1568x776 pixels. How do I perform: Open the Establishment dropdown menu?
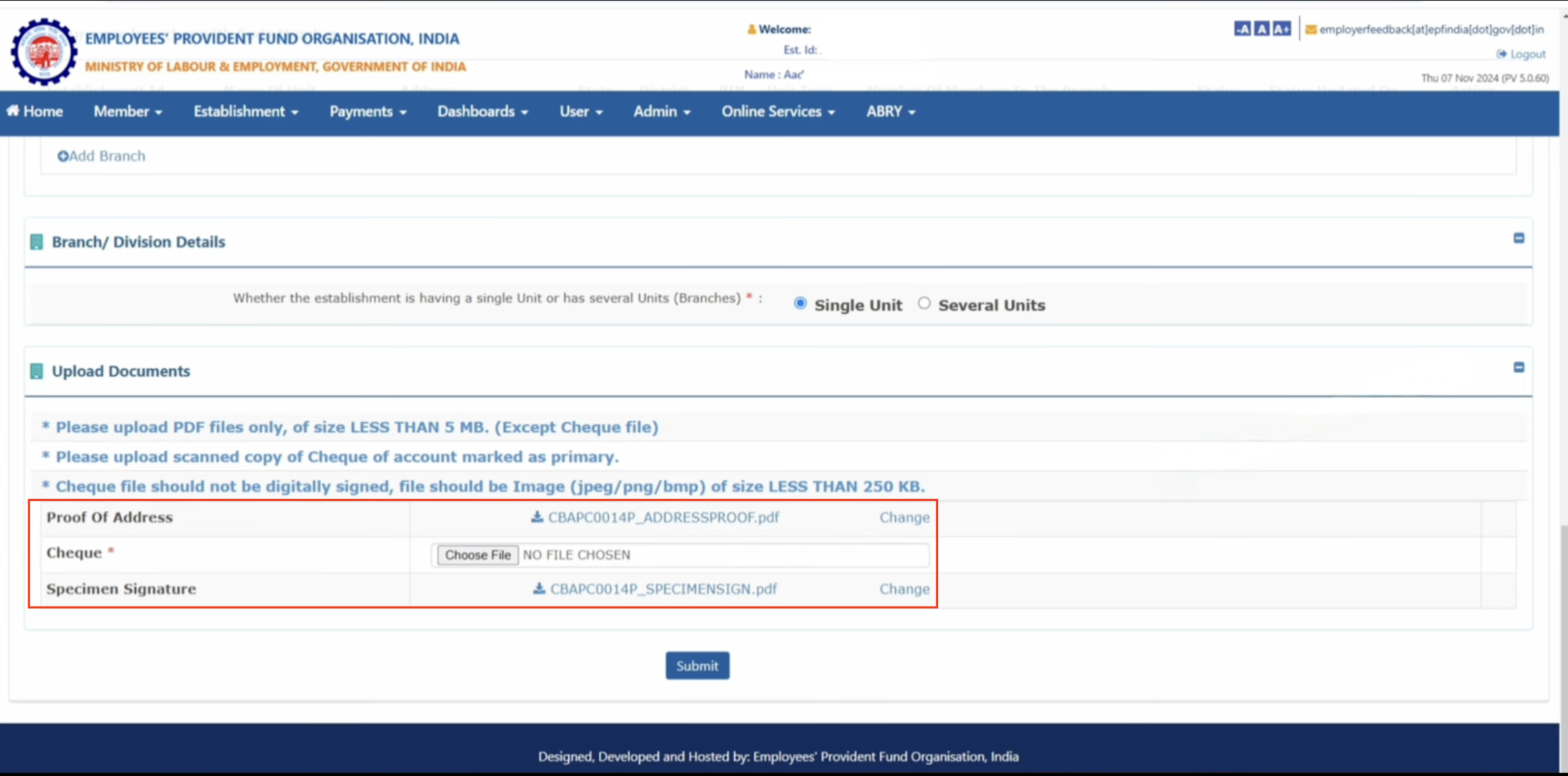pos(246,112)
